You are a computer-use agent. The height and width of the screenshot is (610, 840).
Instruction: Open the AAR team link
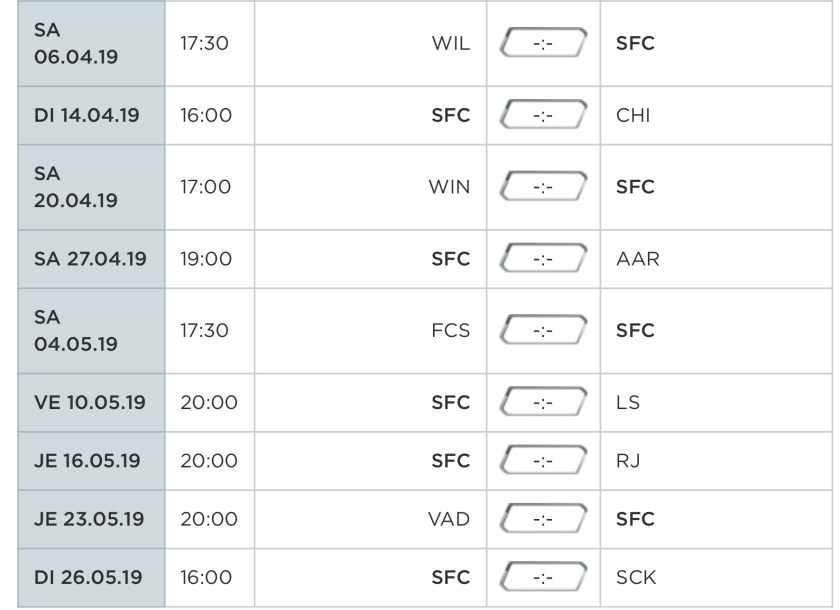pyautogui.click(x=637, y=260)
